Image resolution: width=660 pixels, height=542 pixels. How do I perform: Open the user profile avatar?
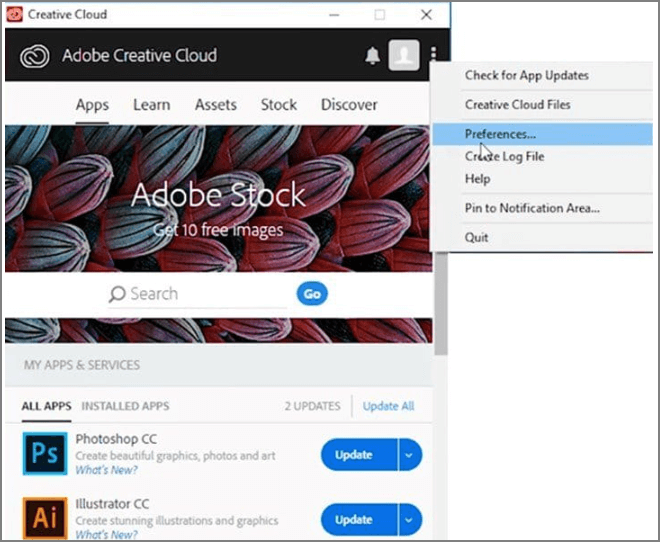403,55
